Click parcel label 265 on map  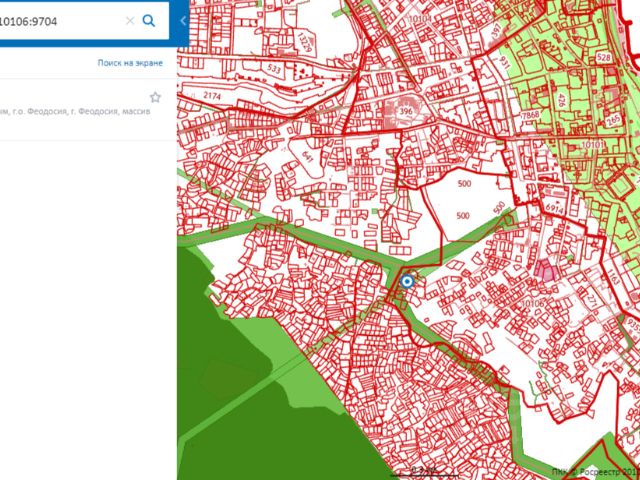point(613,119)
